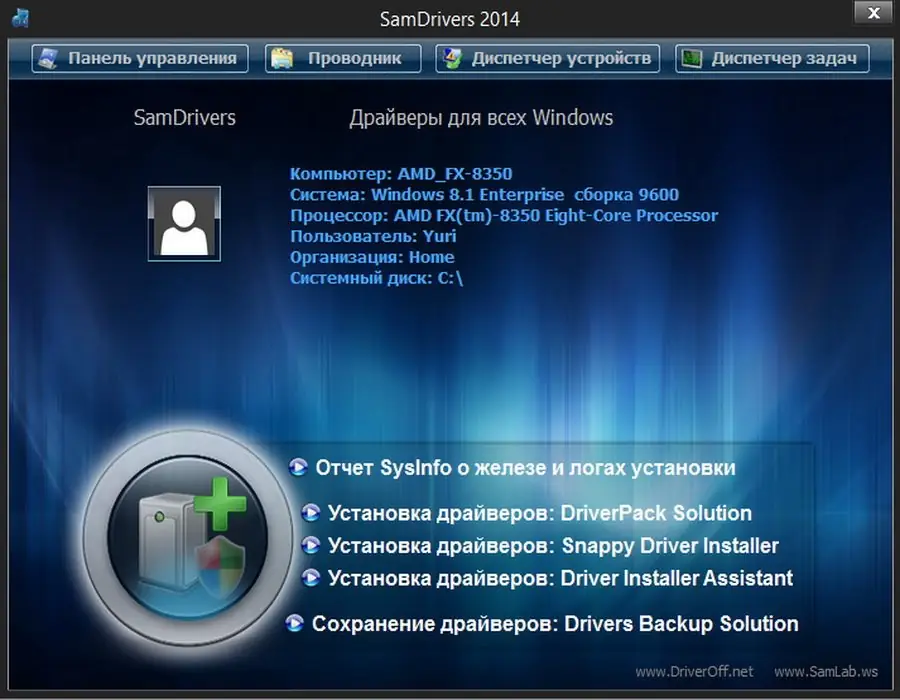Click the Проводник folder icon
The width and height of the screenshot is (900, 700).
click(x=282, y=59)
